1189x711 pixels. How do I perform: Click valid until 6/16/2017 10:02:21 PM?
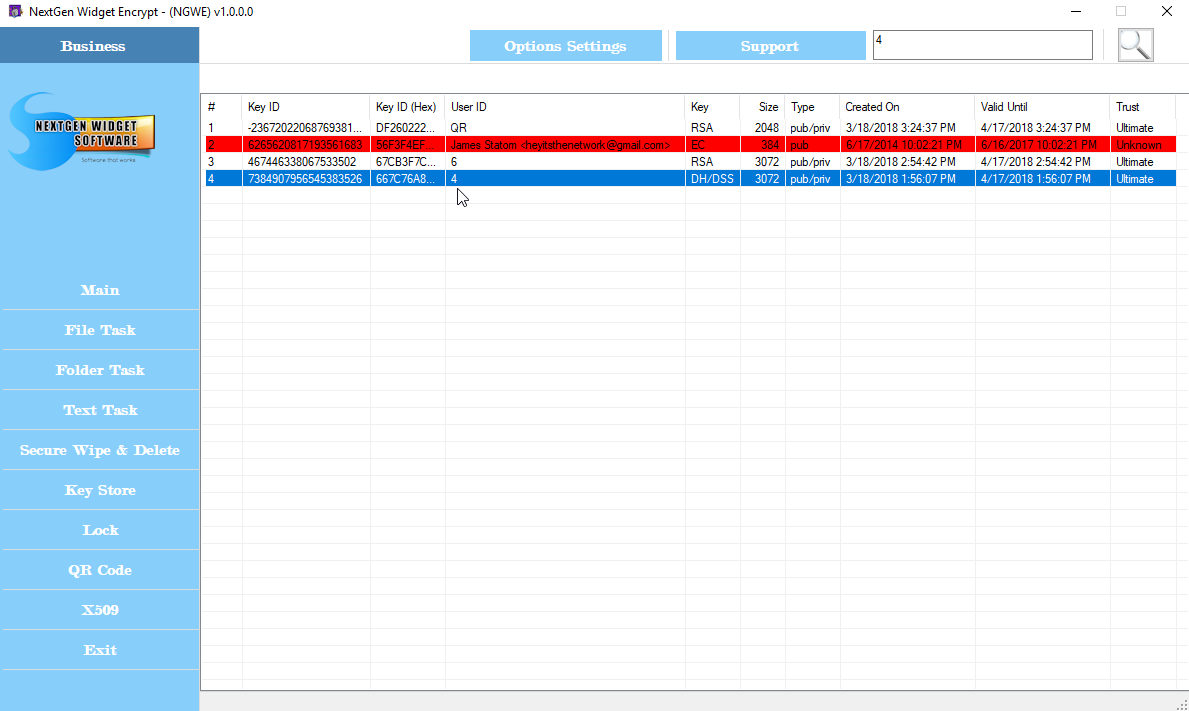(1038, 145)
